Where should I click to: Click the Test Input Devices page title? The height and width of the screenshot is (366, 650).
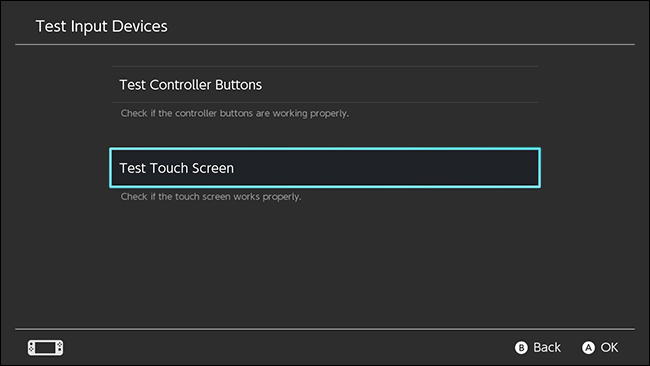102,26
